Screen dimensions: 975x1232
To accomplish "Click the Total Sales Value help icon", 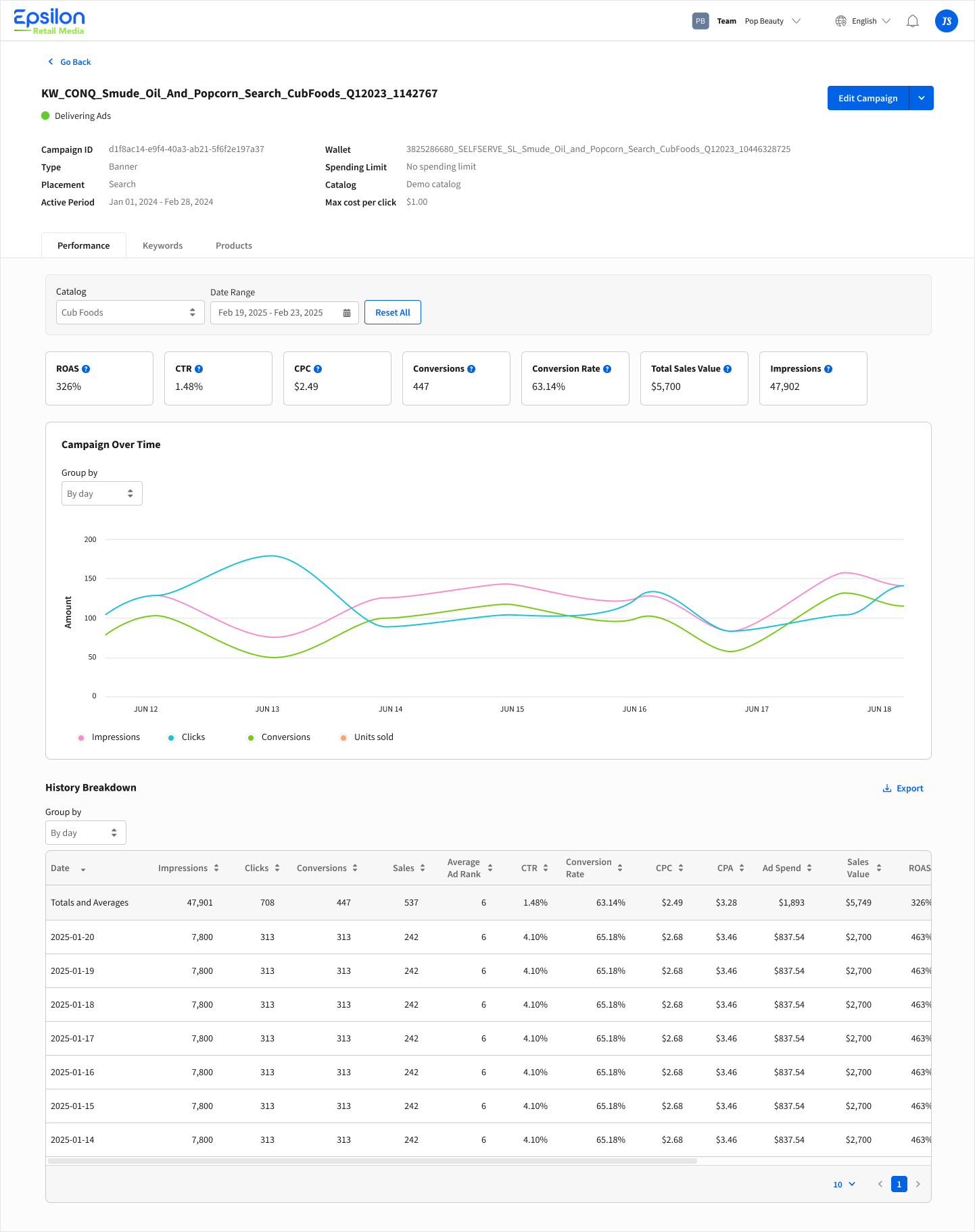I will point(728,369).
